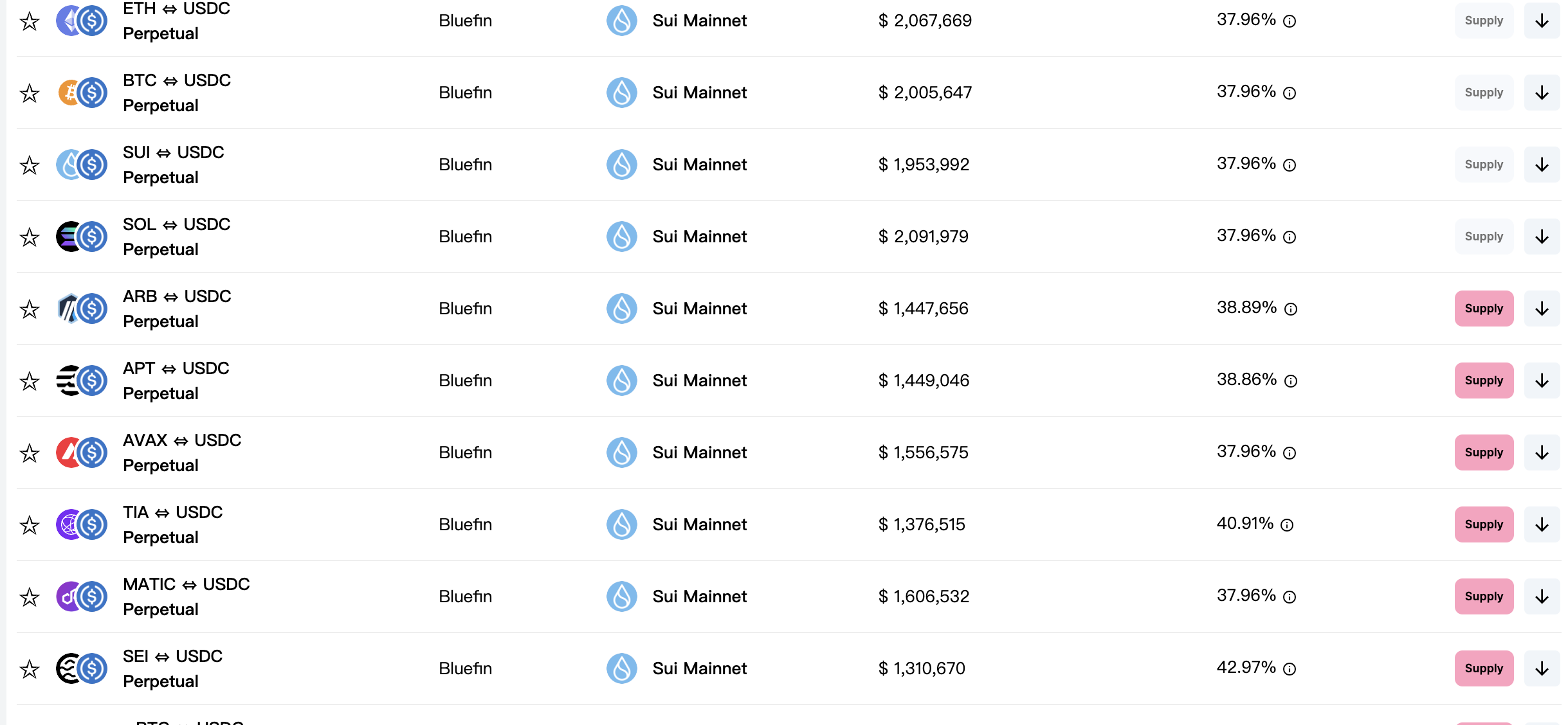Image resolution: width=1568 pixels, height=725 pixels.
Task: Click info icon next to TIA 40.91% rate
Action: coord(1287,525)
